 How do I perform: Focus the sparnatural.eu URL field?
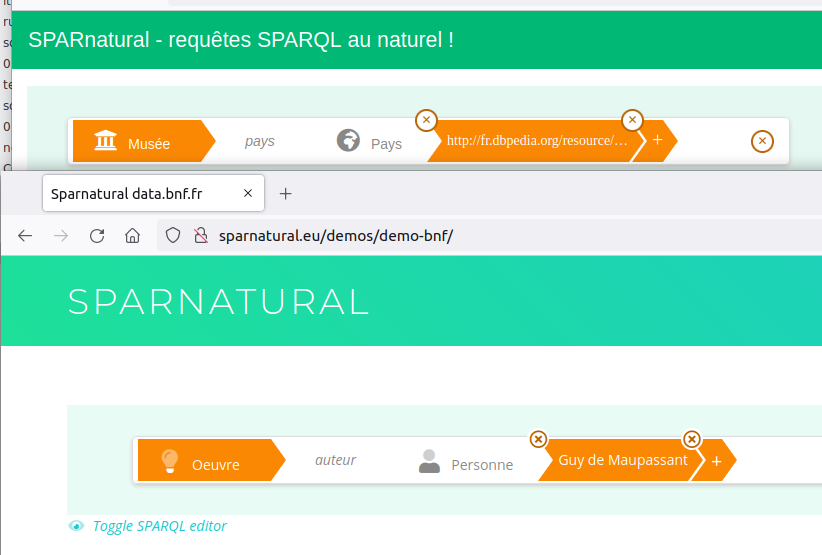pyautogui.click(x=490, y=236)
